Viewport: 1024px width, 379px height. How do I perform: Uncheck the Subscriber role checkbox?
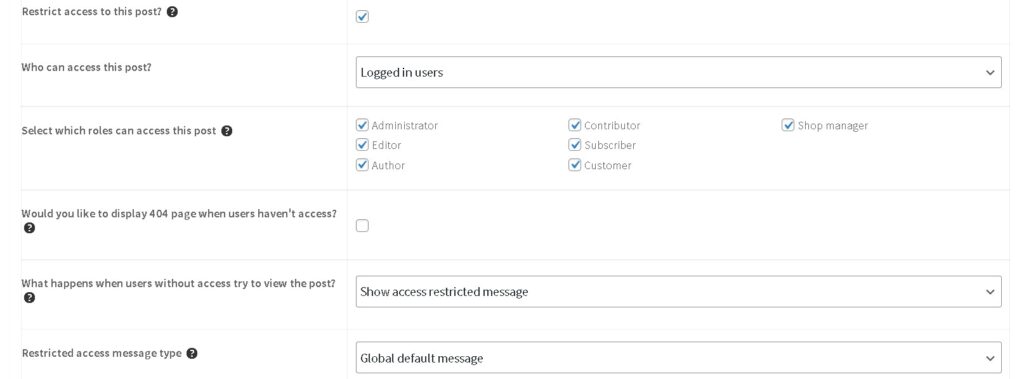coord(575,144)
